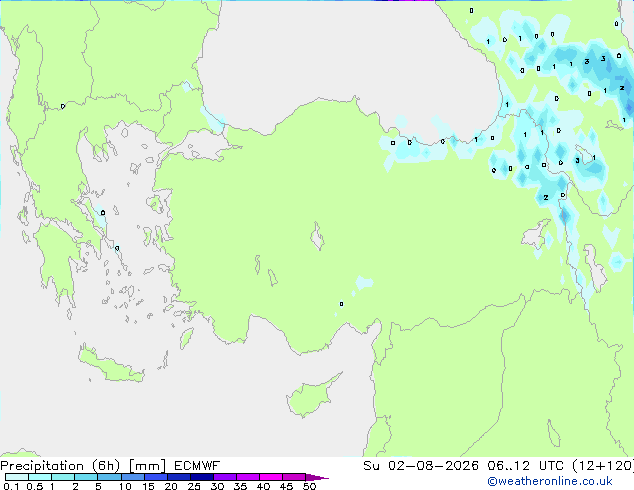Click the 10–15 mm legend swatch

[x=132, y=477]
